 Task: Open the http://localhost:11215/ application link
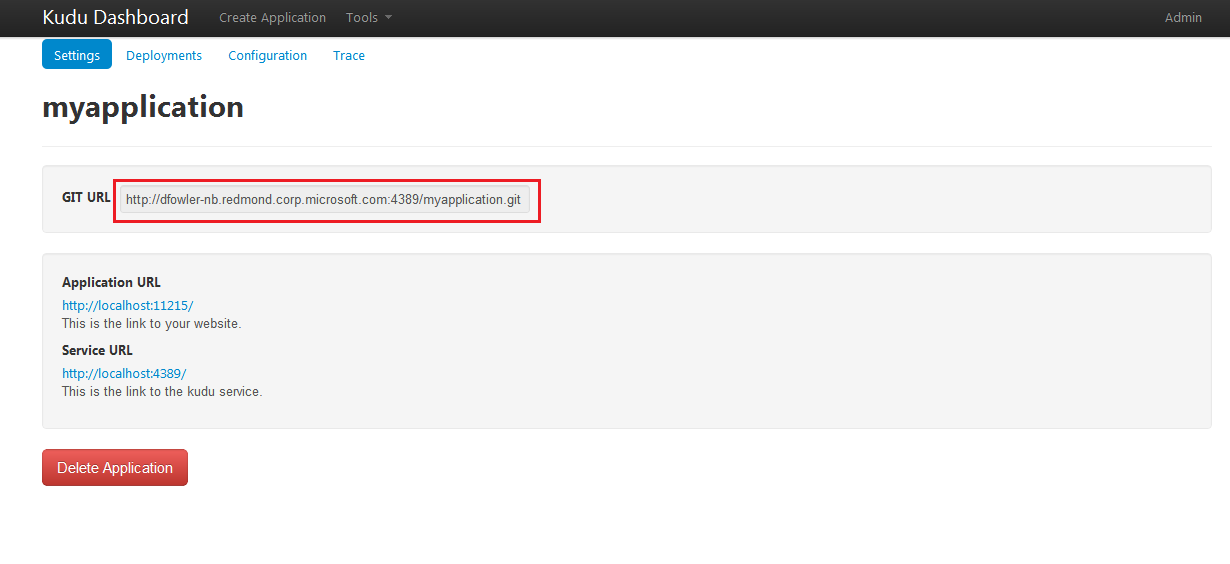click(x=127, y=305)
